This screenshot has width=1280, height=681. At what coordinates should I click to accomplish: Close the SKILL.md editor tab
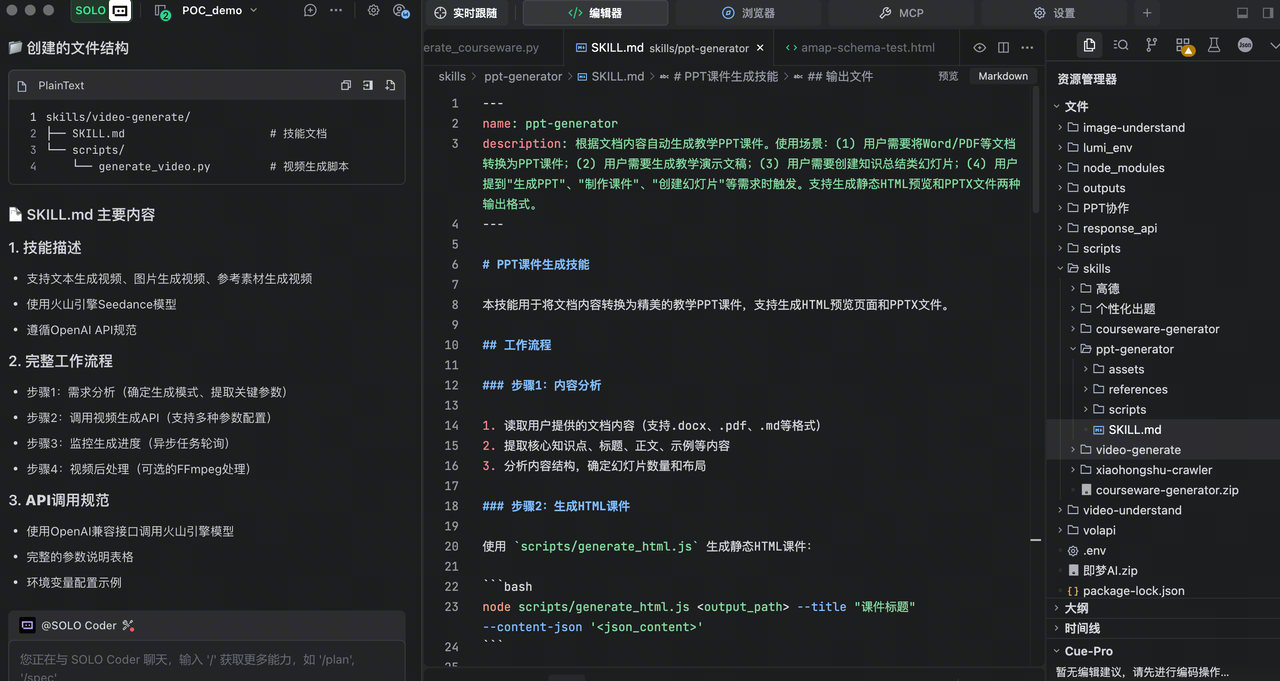point(760,48)
